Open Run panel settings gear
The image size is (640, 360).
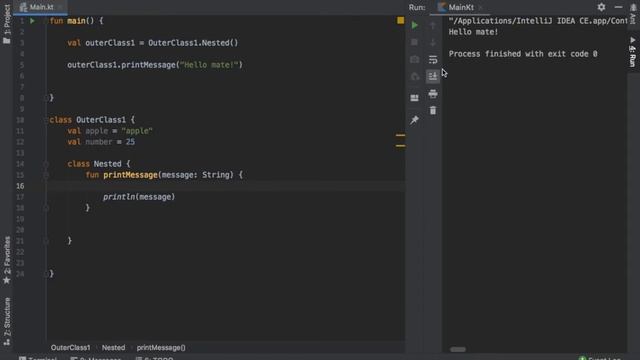tap(601, 7)
